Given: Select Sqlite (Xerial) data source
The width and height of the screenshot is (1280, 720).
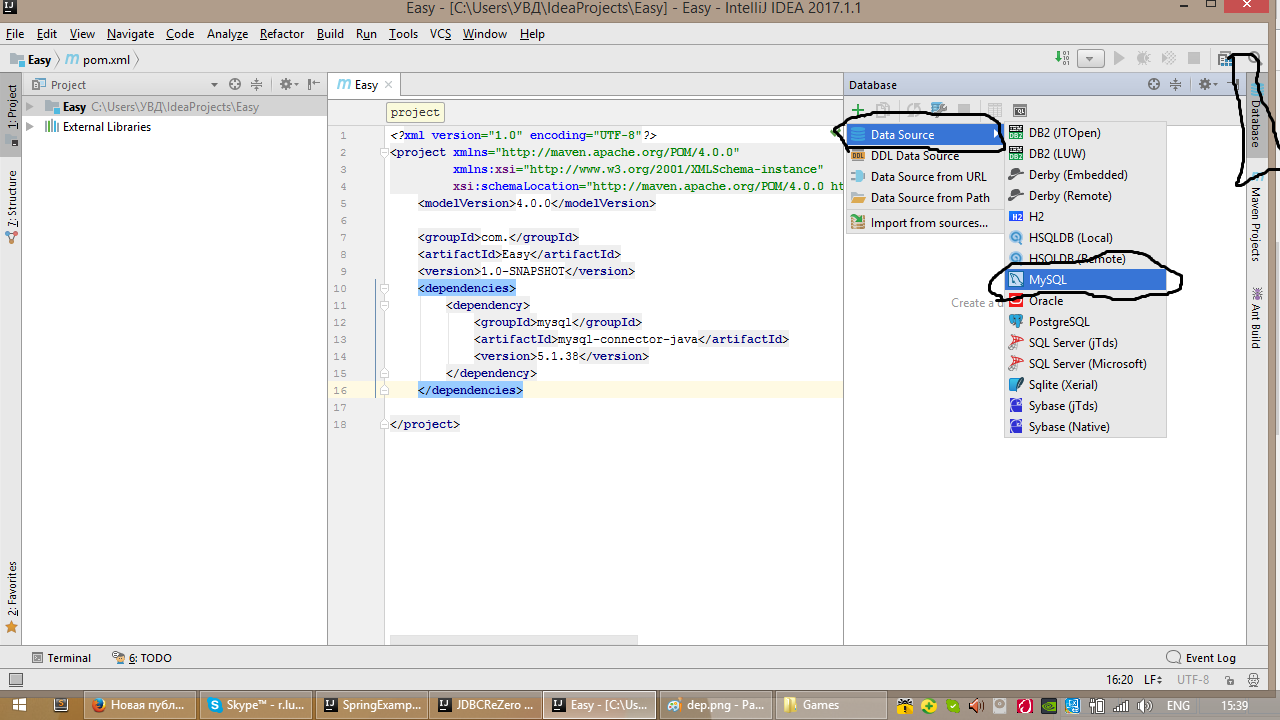Looking at the screenshot, I should click(x=1085, y=385).
